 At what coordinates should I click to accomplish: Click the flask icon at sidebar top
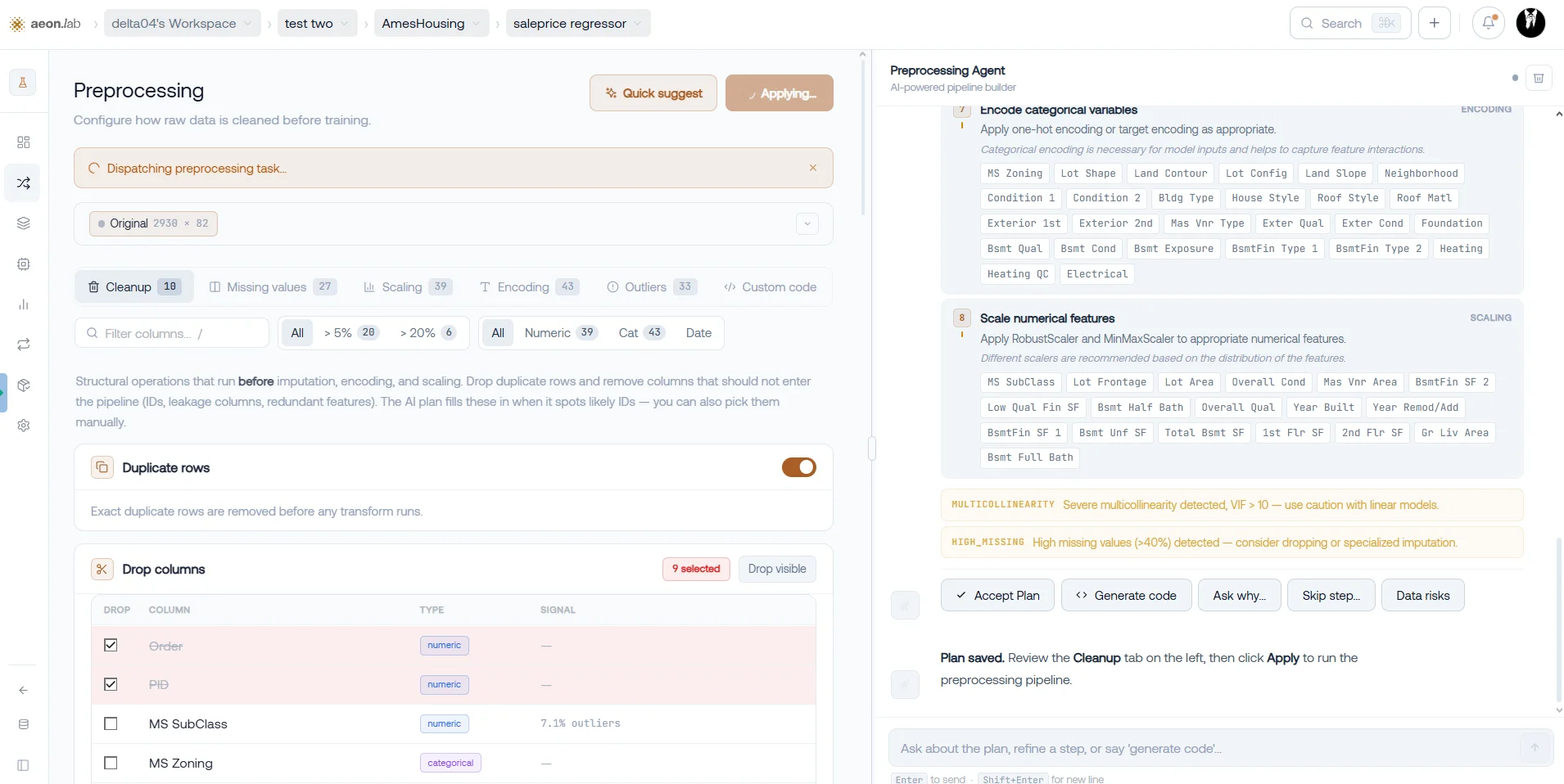click(23, 82)
